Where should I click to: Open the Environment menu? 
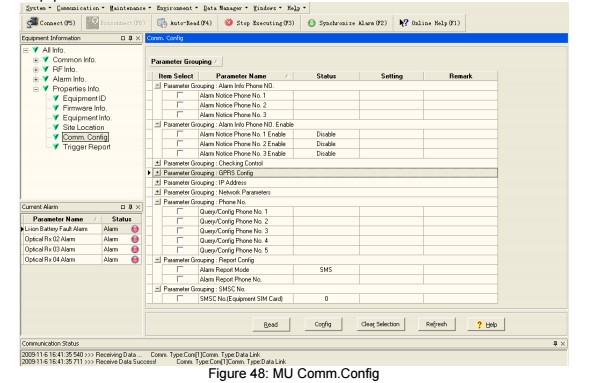(x=177, y=8)
